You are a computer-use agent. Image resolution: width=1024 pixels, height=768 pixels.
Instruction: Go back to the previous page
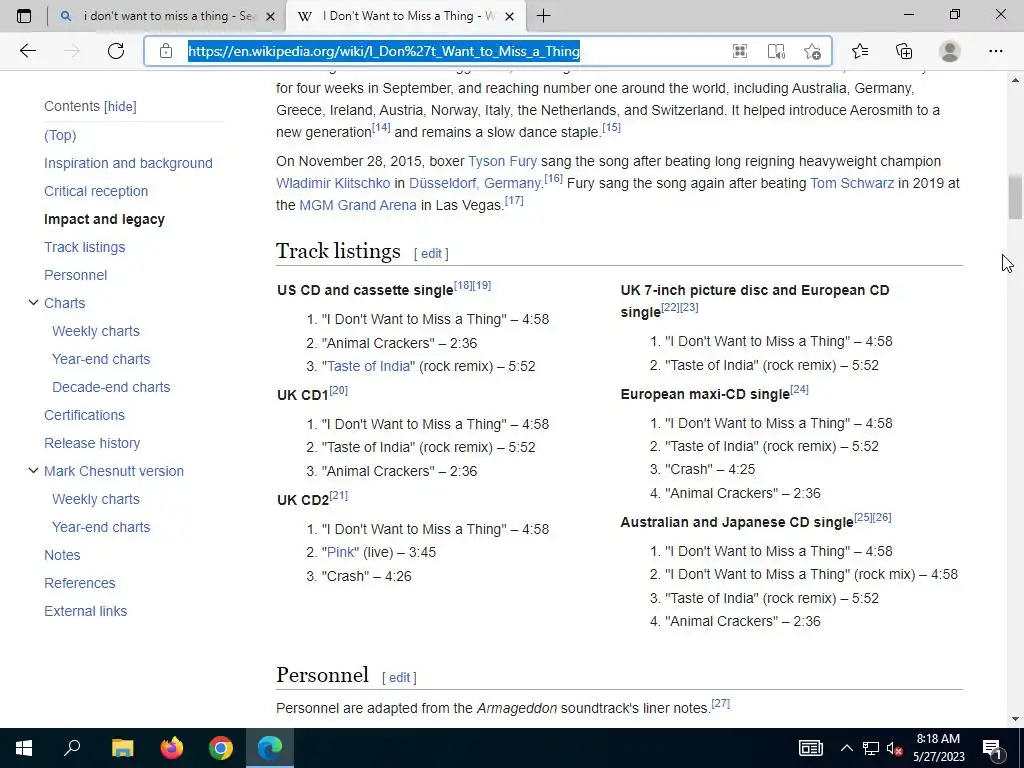coord(27,51)
